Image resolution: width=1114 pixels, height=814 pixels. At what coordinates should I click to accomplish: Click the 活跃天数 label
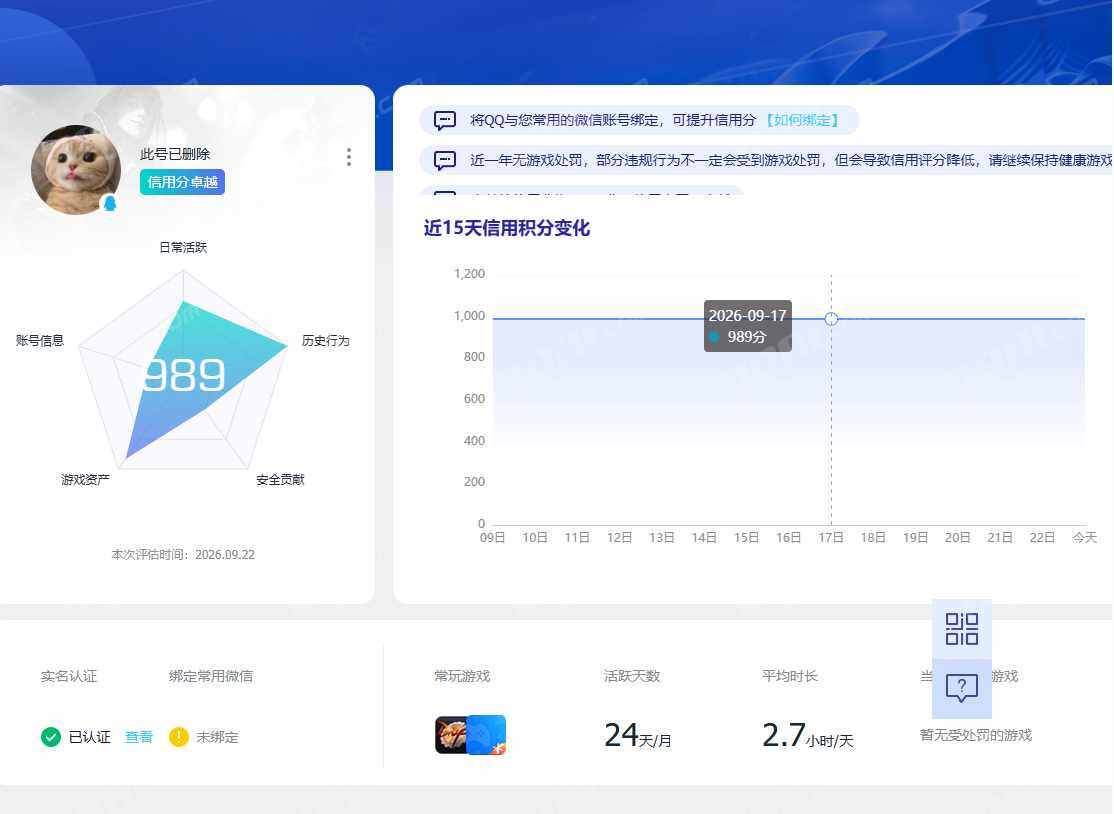click(x=632, y=676)
